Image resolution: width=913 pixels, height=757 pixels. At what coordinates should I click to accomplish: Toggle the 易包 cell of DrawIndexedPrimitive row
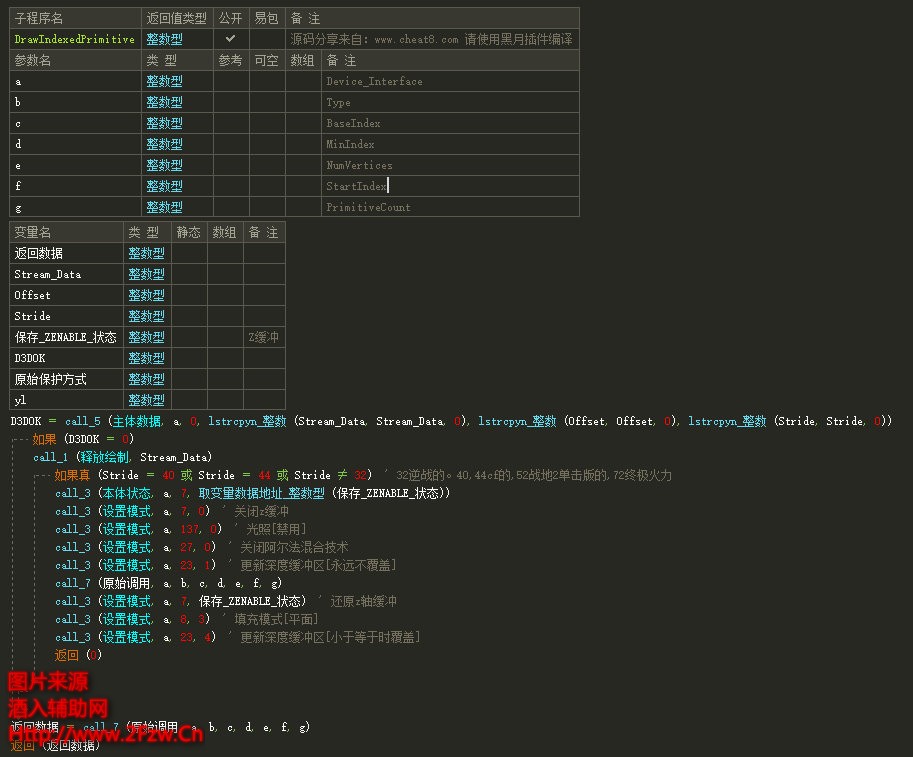267,39
